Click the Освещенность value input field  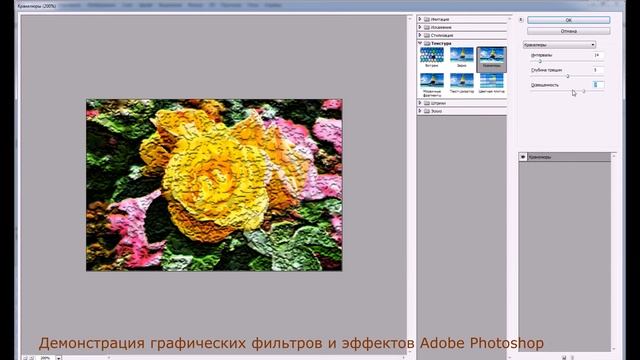pyautogui.click(x=598, y=85)
